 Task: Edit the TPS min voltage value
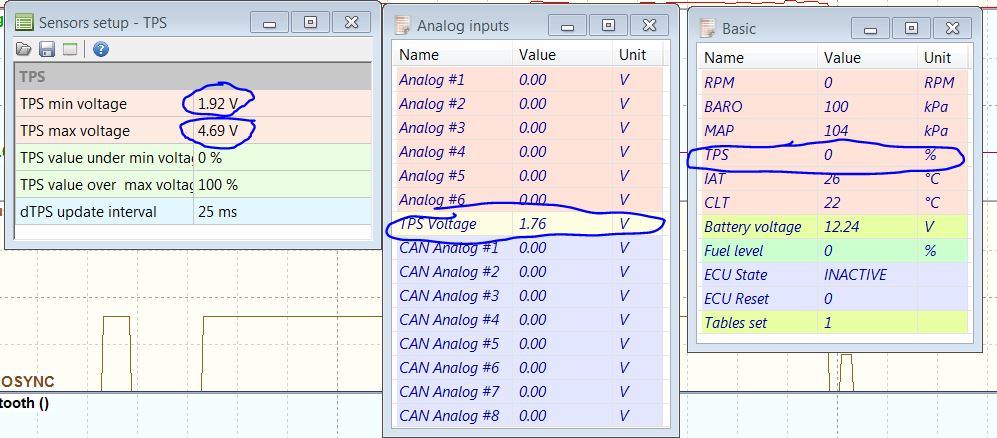(280, 103)
